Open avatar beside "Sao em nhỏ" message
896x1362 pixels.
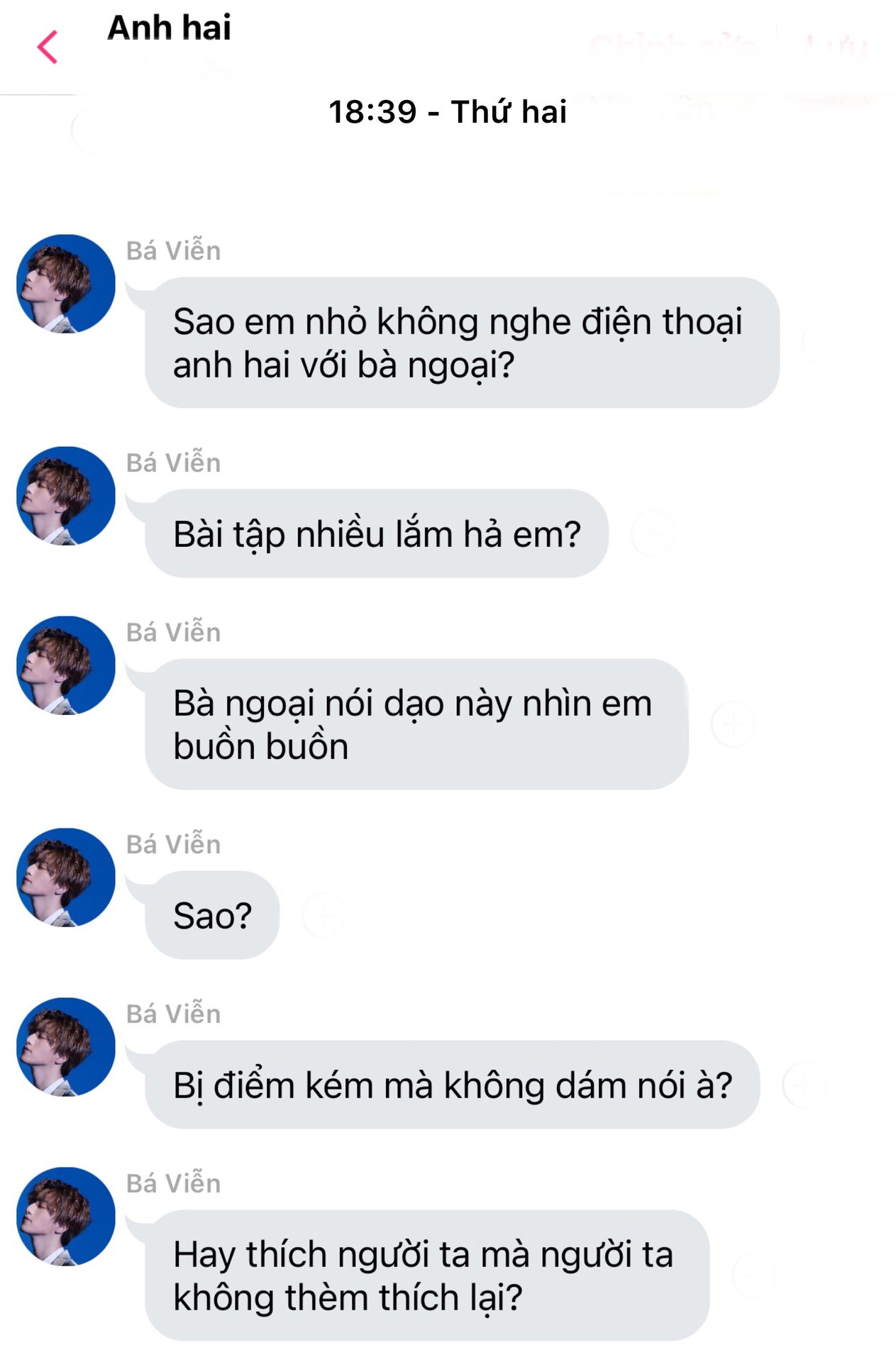click(x=66, y=284)
